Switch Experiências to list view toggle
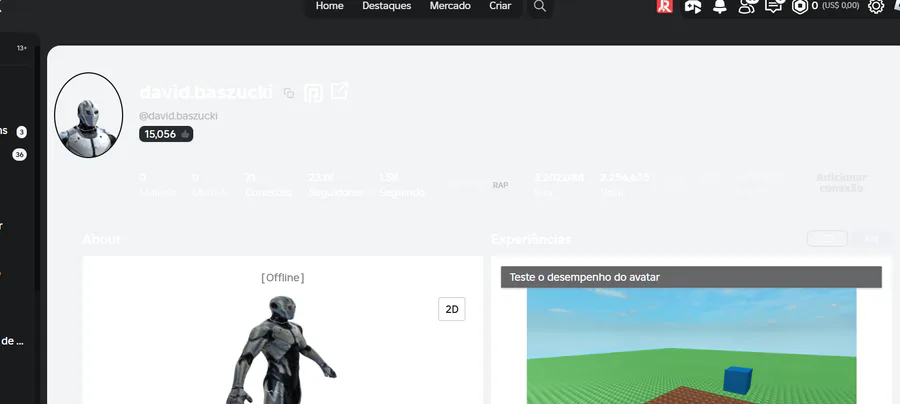The image size is (900, 404). (x=827, y=239)
